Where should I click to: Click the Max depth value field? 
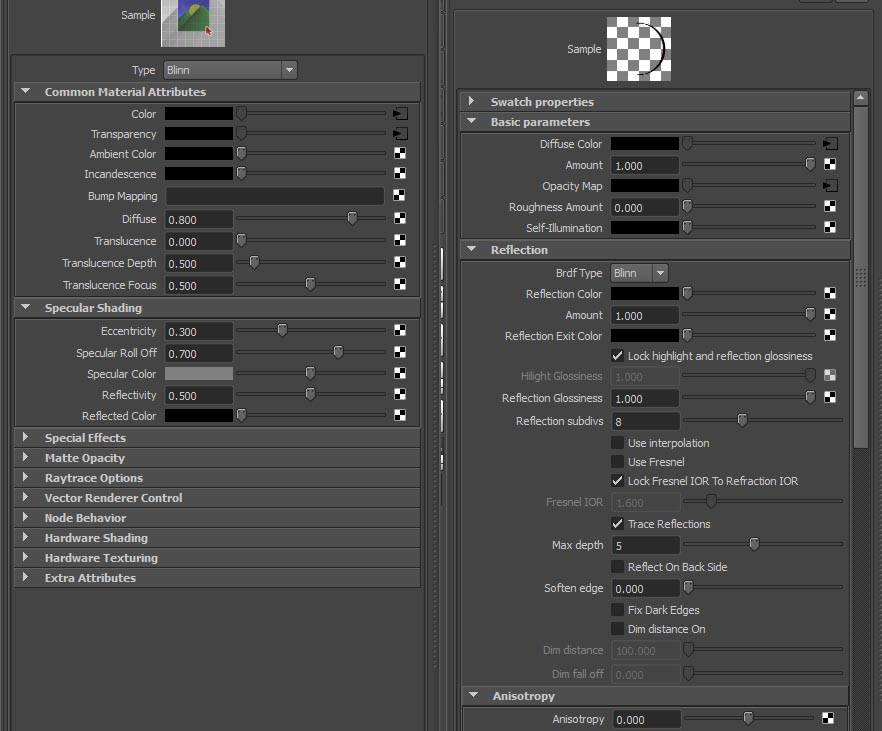pos(645,545)
